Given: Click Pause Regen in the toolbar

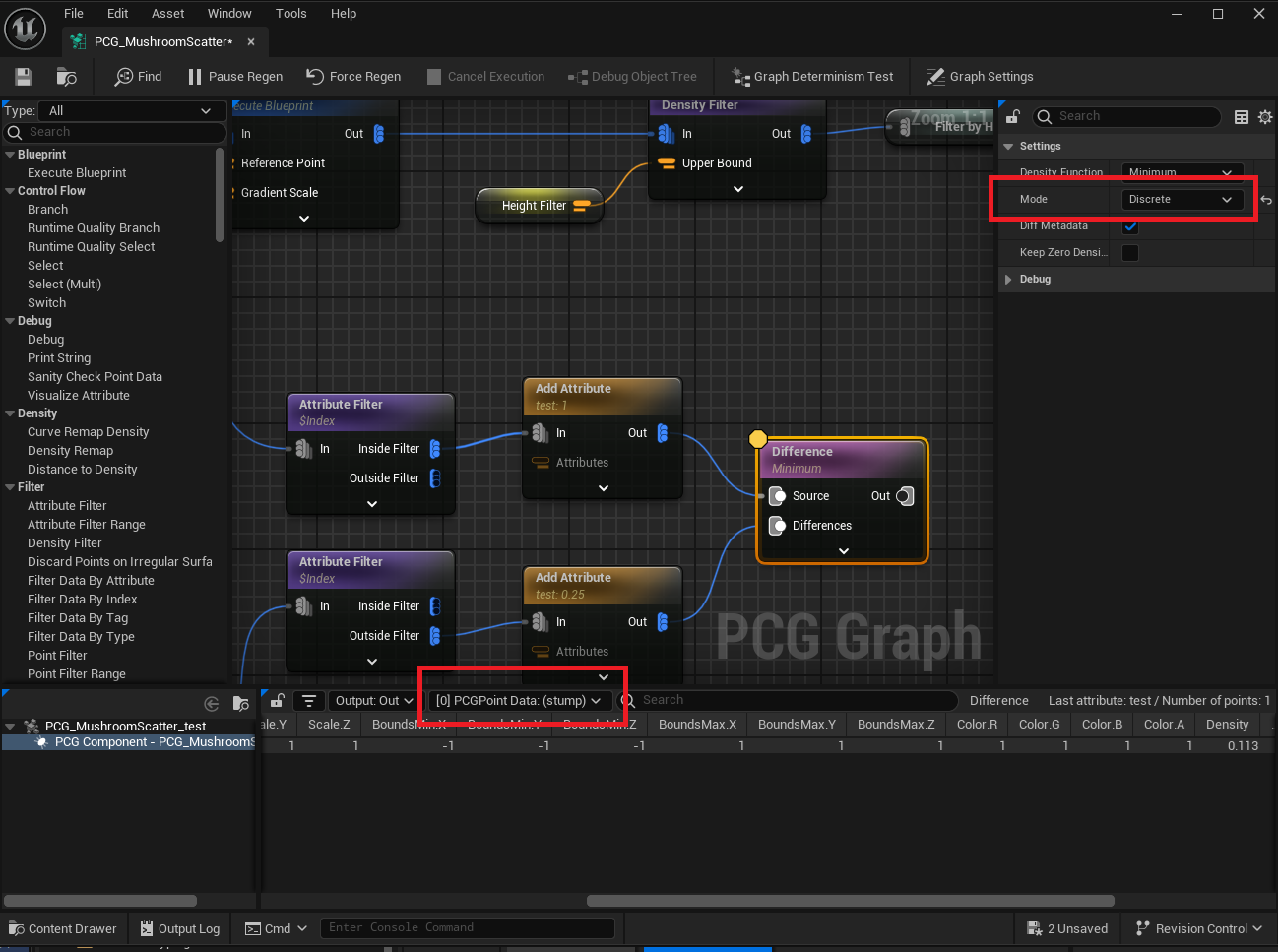Looking at the screenshot, I should coord(235,77).
